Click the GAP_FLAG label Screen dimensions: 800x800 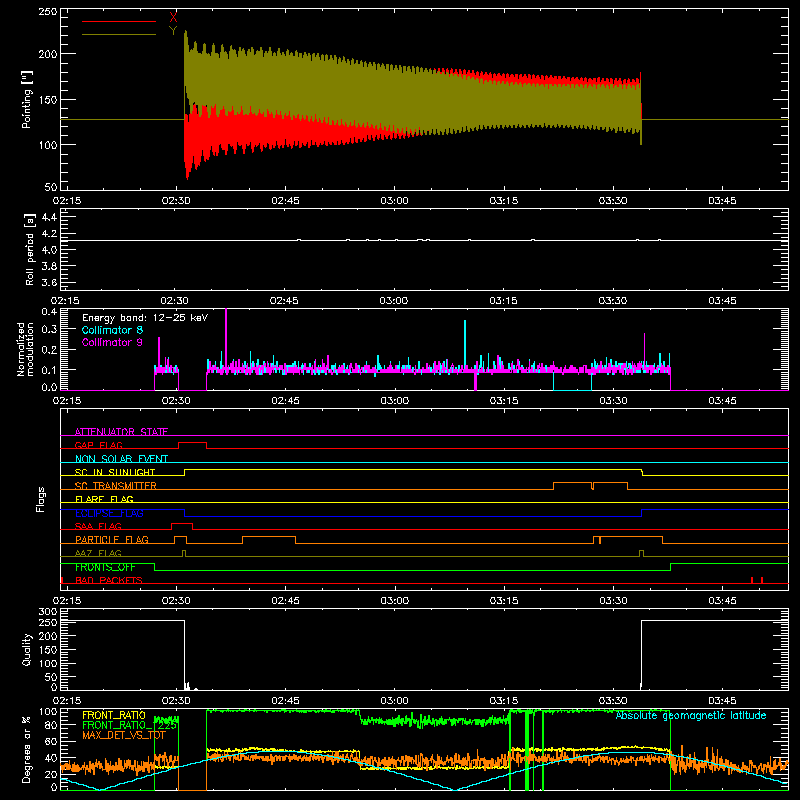[x=98, y=445]
